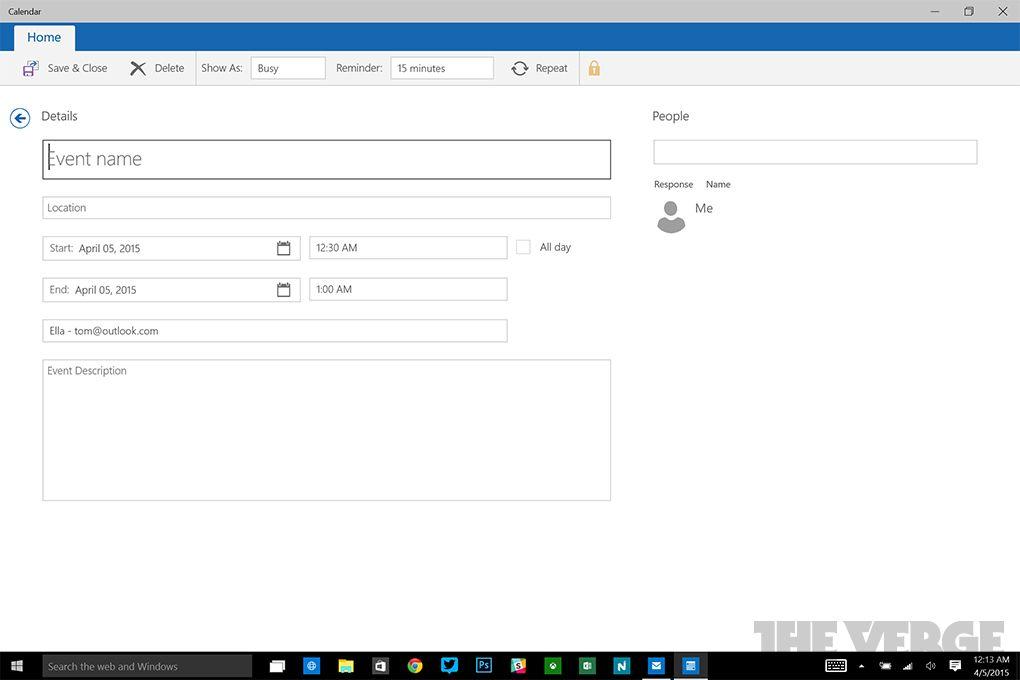Click the Save & Close floppy icon
This screenshot has width=1020, height=680.
click(31, 69)
